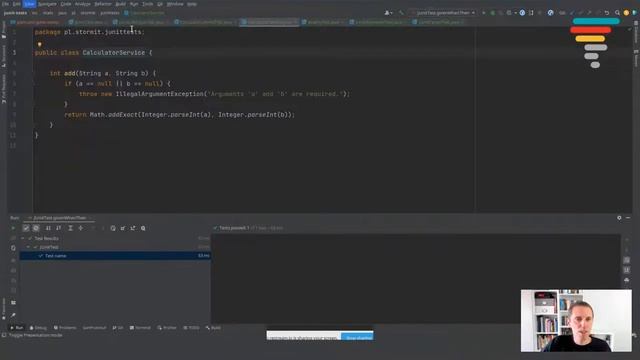Open the TODO tool window button
Image resolution: width=640 pixels, height=360 pixels.
[191, 328]
